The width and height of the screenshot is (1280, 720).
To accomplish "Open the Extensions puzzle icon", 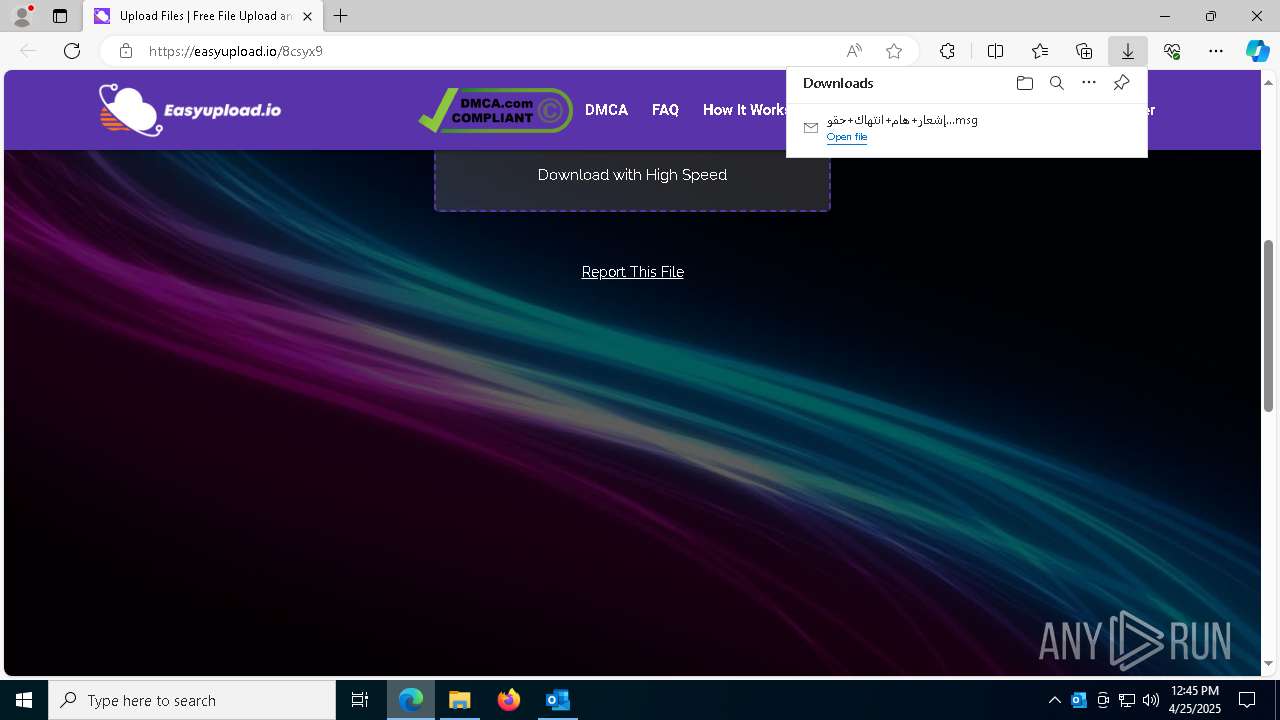I will (x=947, y=51).
